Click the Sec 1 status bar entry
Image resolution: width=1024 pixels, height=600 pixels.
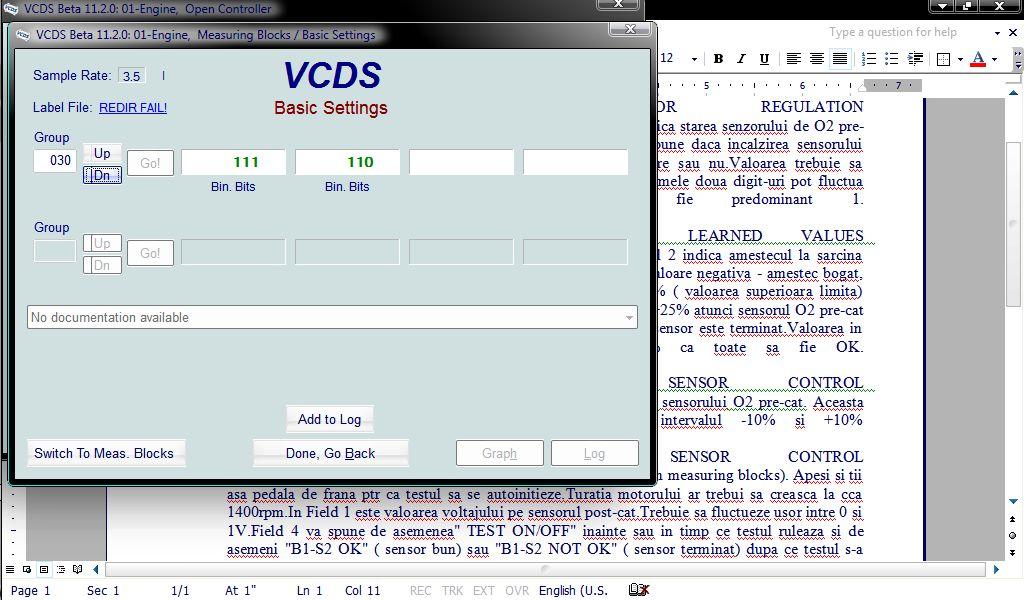(103, 590)
